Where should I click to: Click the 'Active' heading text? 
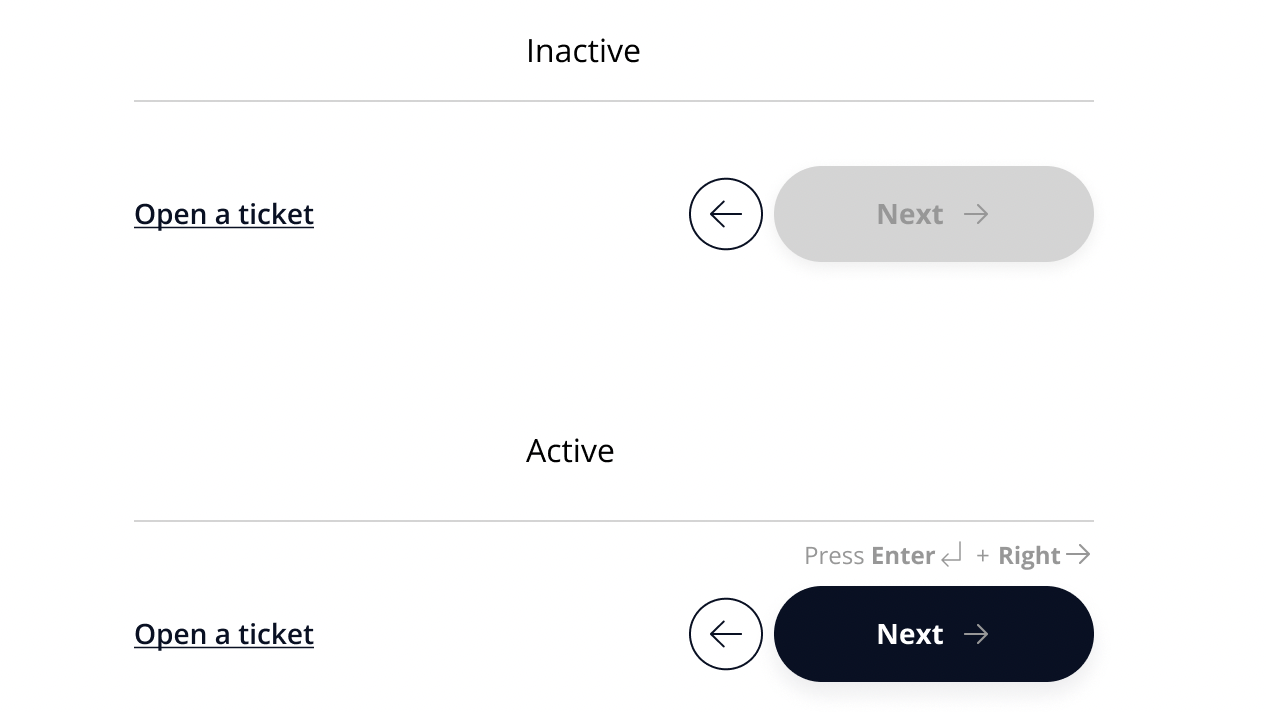tap(570, 451)
